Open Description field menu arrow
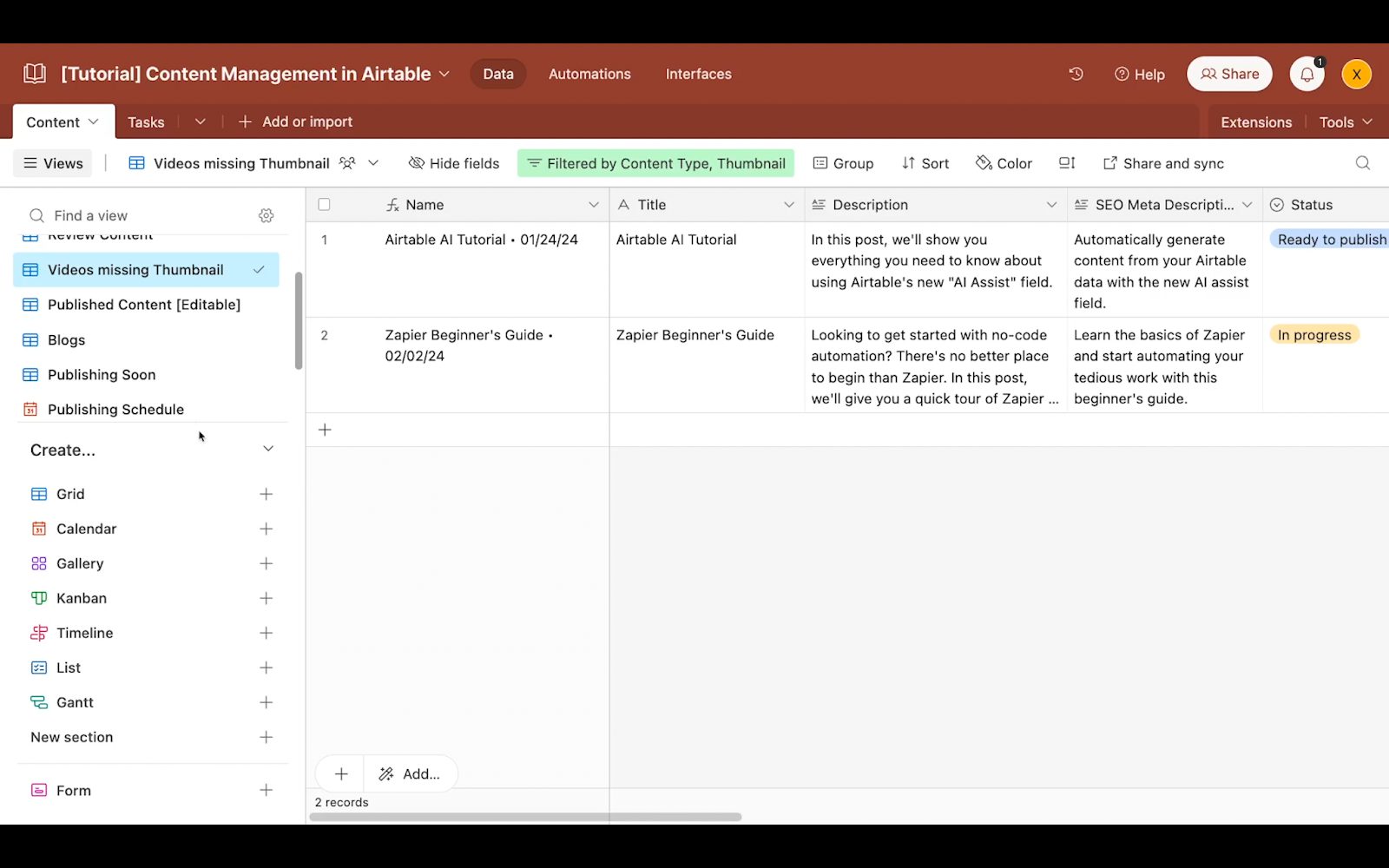The image size is (1389, 868). coord(1051,205)
